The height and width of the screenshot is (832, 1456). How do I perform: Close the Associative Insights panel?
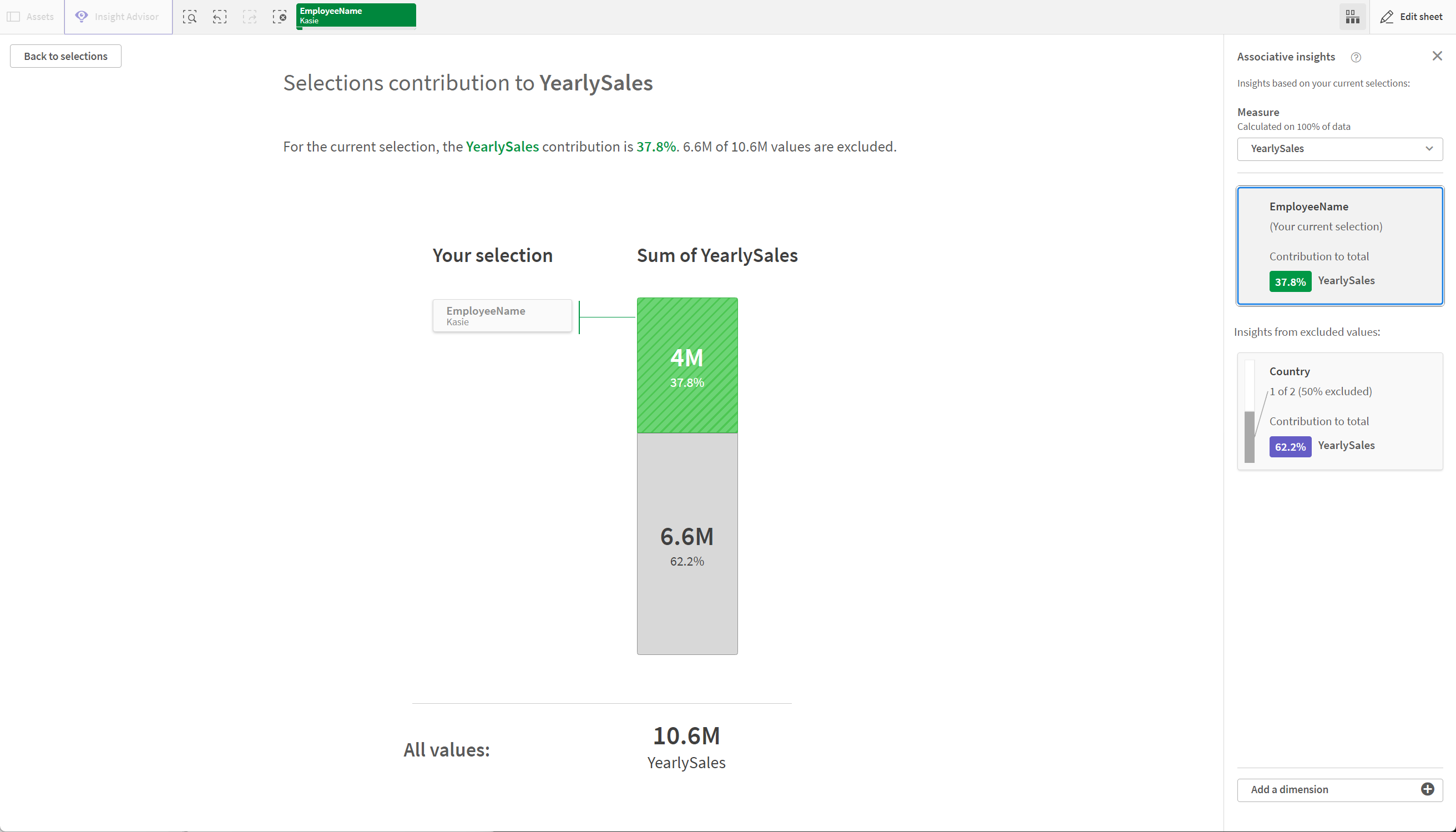click(x=1437, y=56)
